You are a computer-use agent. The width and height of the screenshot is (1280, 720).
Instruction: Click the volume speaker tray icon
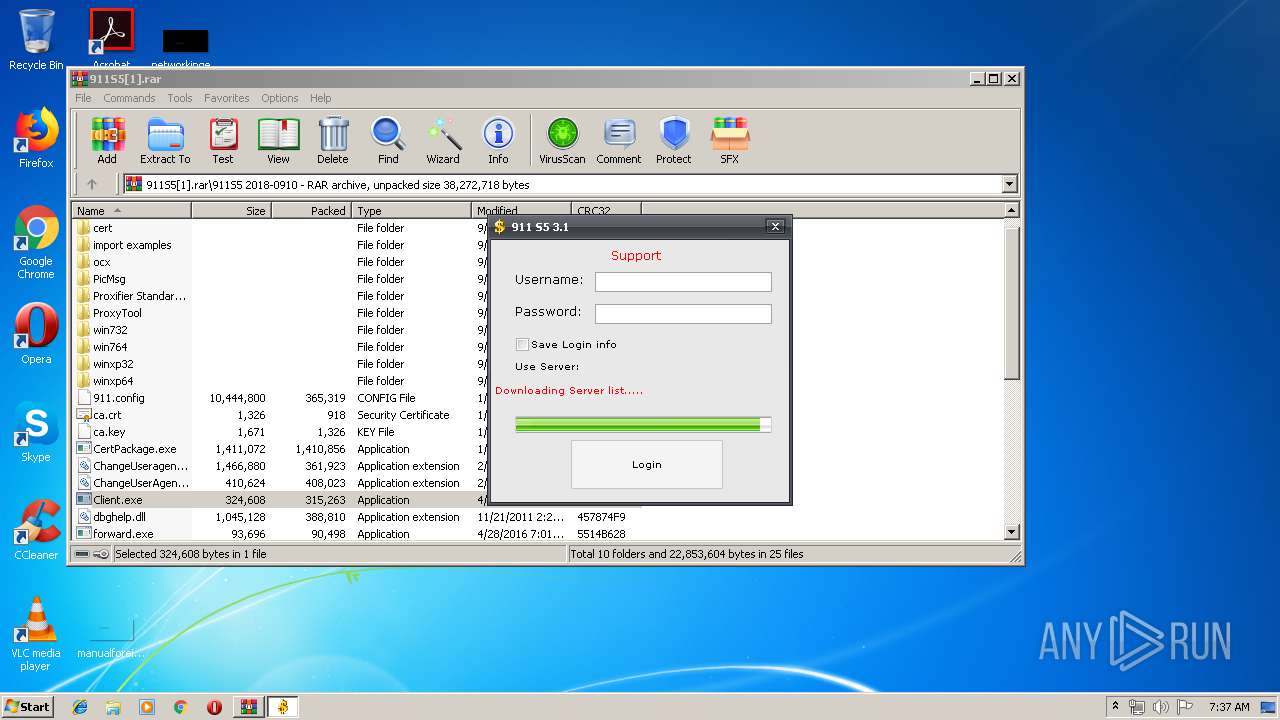coord(1160,707)
